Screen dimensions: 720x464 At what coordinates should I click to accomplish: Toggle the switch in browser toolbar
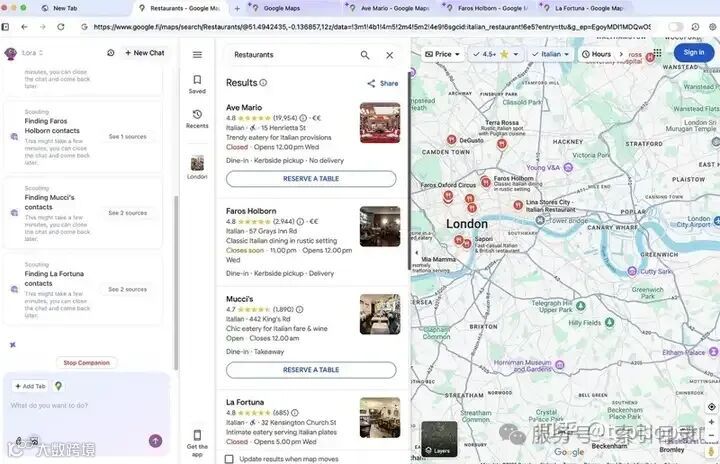tap(675, 27)
